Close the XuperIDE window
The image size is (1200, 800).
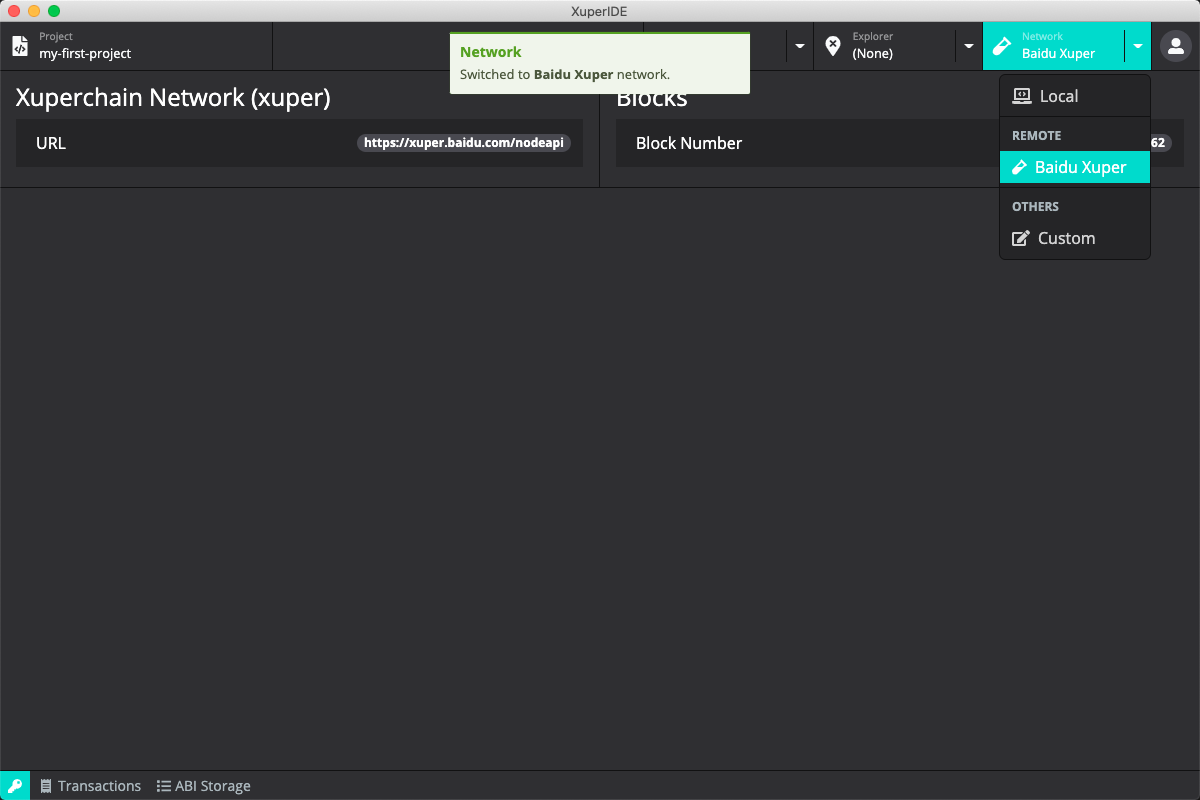pyautogui.click(x=14, y=11)
